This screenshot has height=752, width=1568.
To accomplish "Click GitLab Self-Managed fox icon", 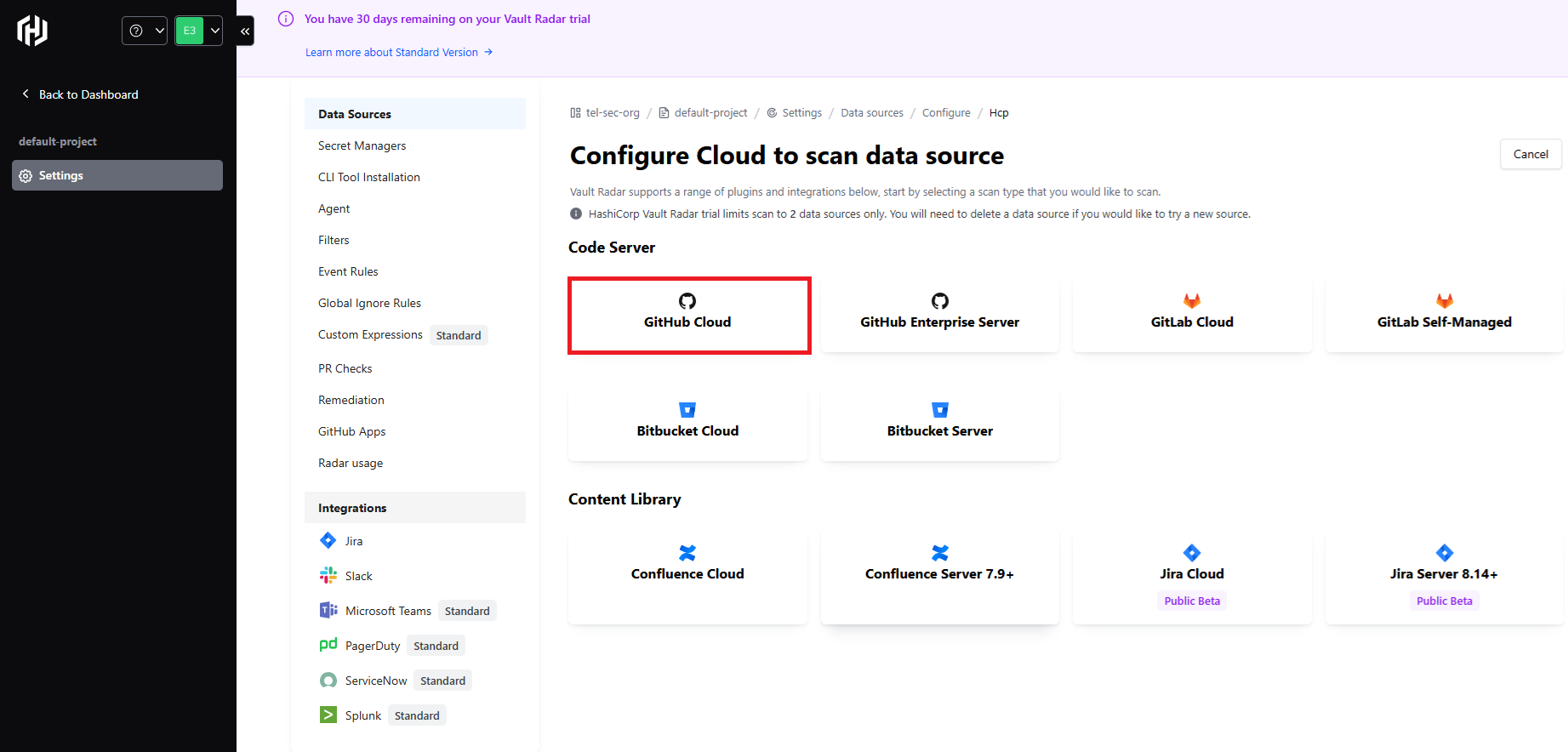I will tap(1445, 300).
